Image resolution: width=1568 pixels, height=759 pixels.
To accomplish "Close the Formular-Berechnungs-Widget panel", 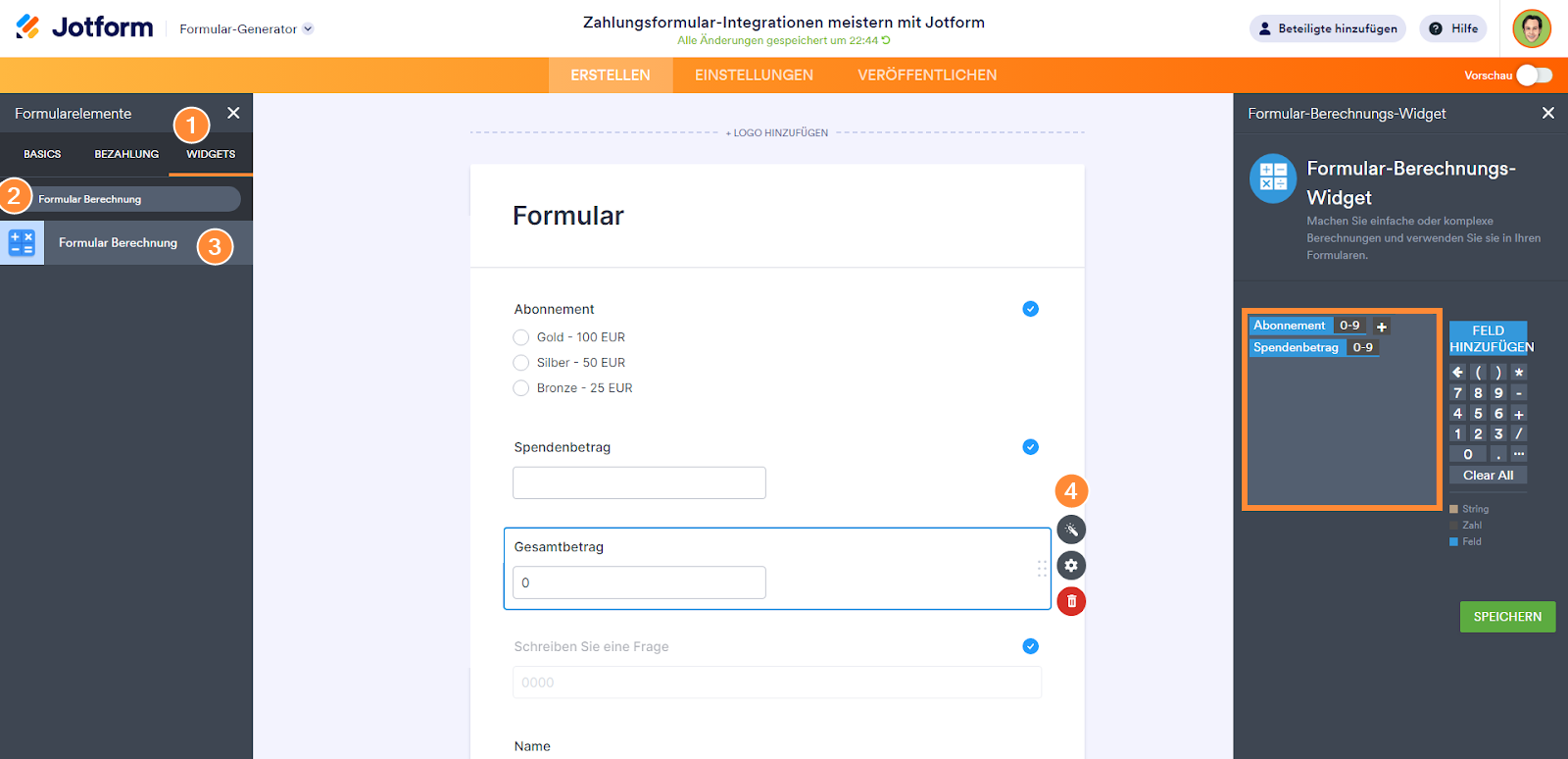I will coord(1548,113).
